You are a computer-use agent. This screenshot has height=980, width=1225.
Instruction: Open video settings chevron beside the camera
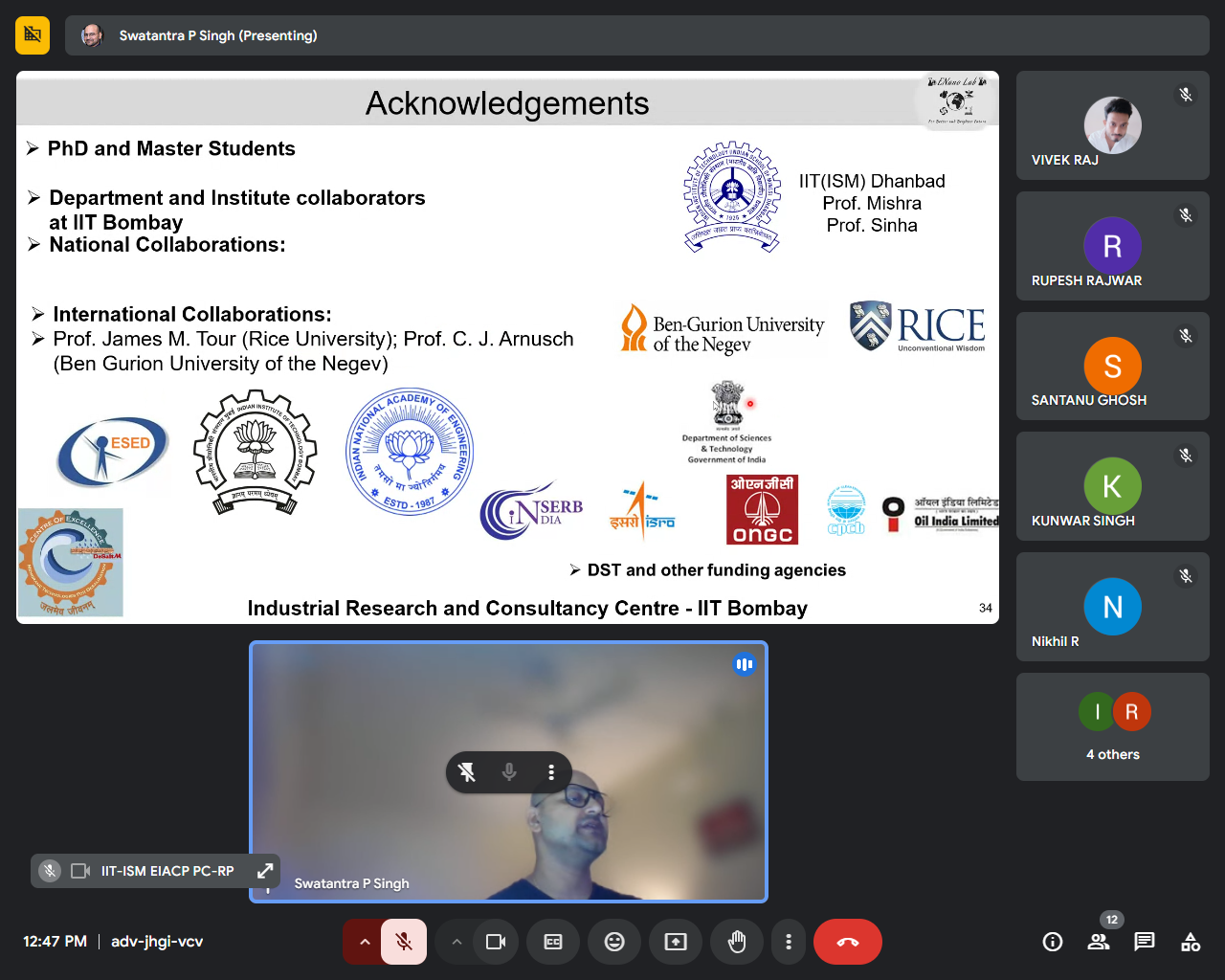point(457,942)
